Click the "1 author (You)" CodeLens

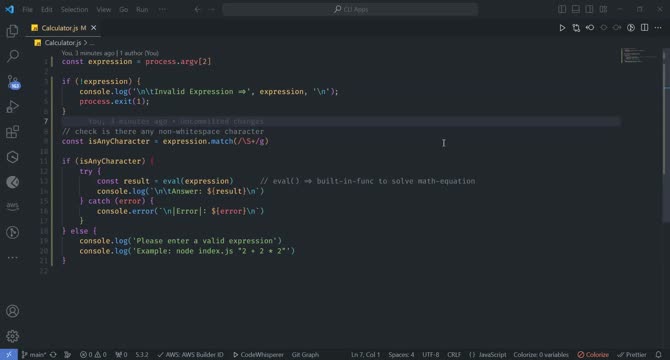(x=139, y=53)
